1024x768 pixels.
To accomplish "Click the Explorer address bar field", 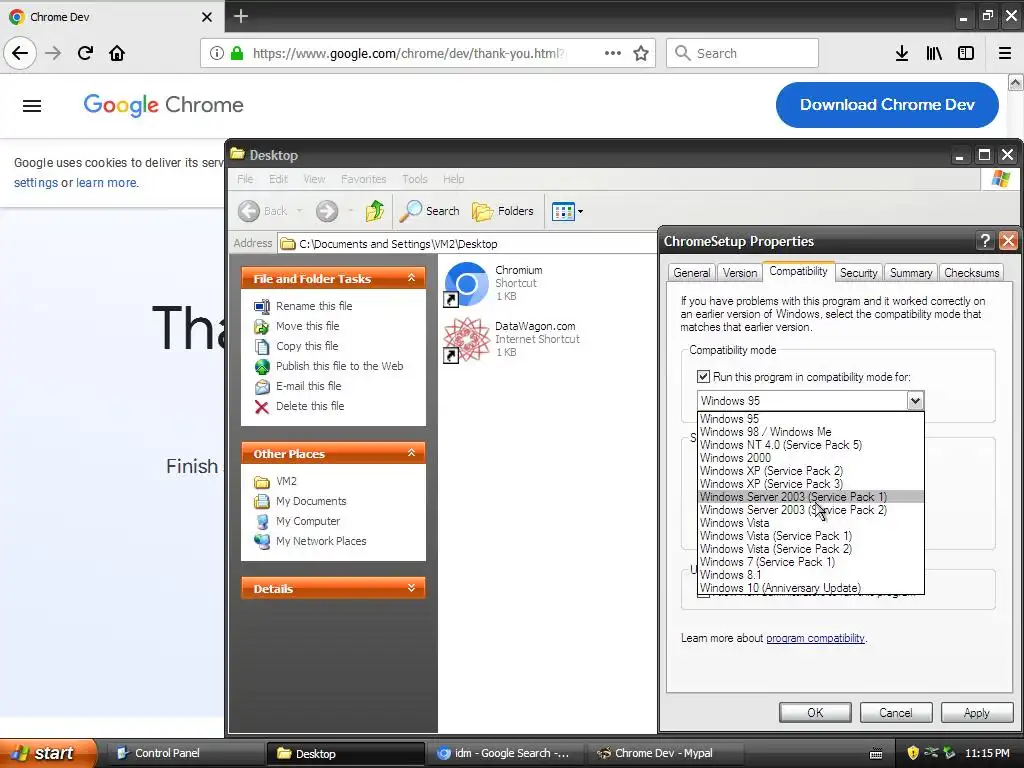I will pos(466,244).
